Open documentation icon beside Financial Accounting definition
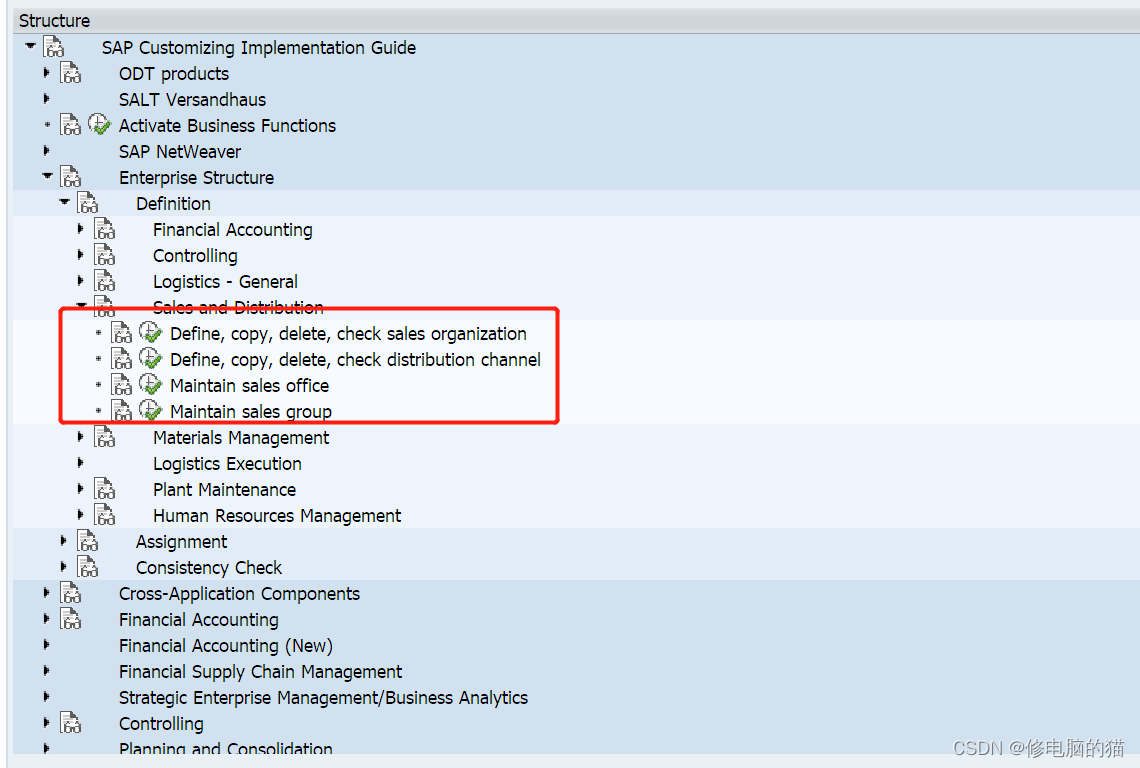The image size is (1140, 768). pyautogui.click(x=105, y=229)
